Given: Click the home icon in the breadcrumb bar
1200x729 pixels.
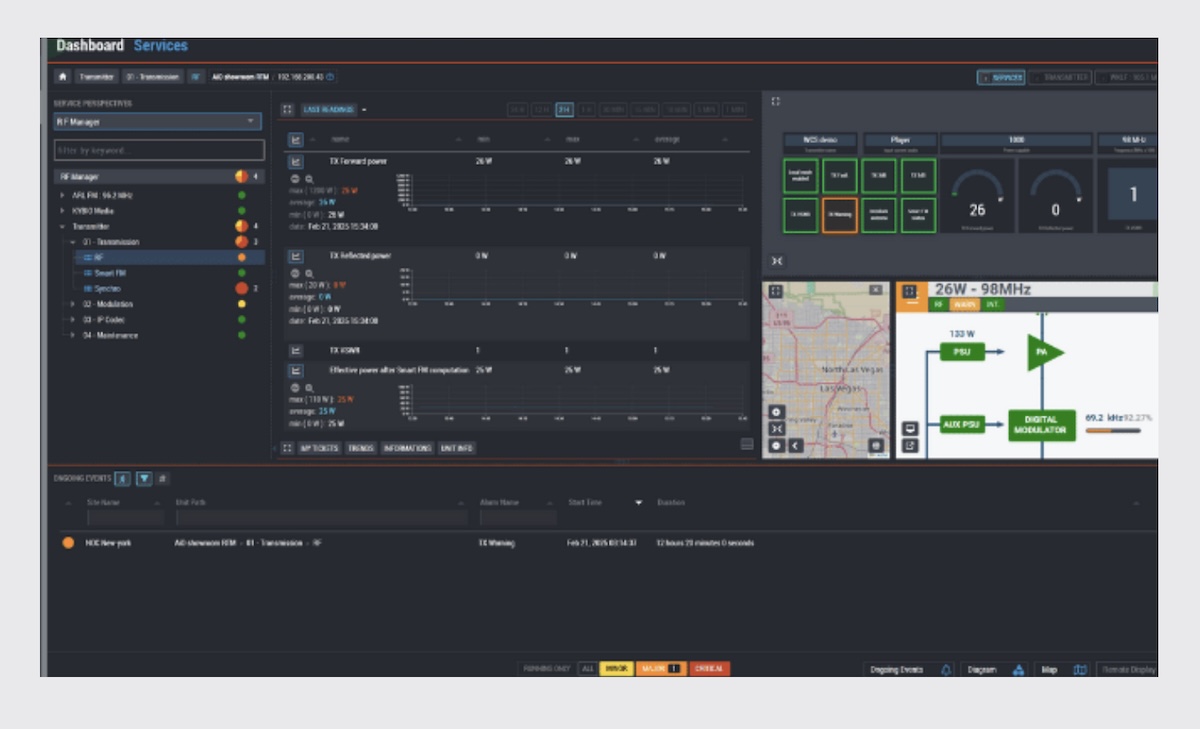Looking at the screenshot, I should coord(63,76).
